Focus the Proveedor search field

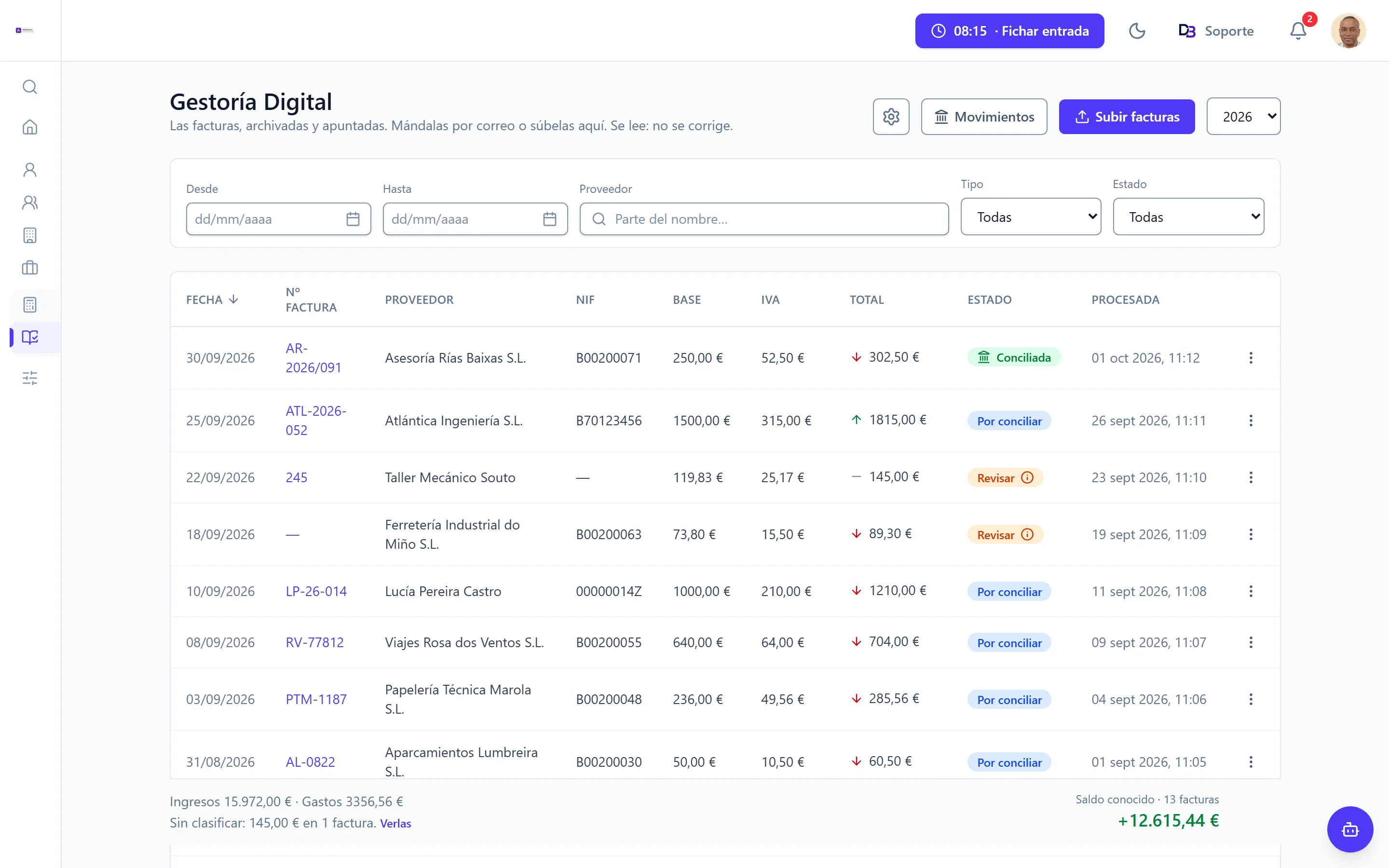point(764,219)
